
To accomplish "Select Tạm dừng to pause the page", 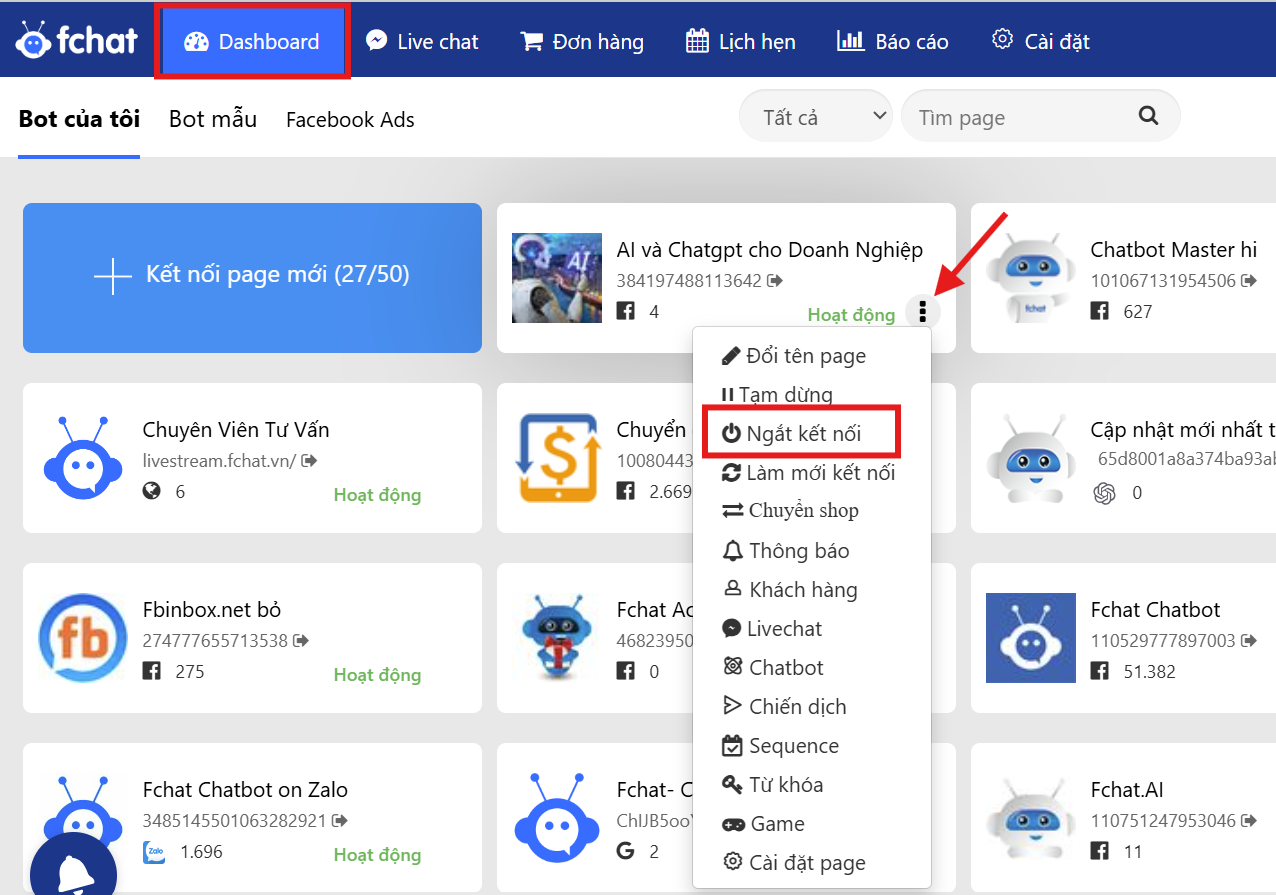I will (x=777, y=395).
